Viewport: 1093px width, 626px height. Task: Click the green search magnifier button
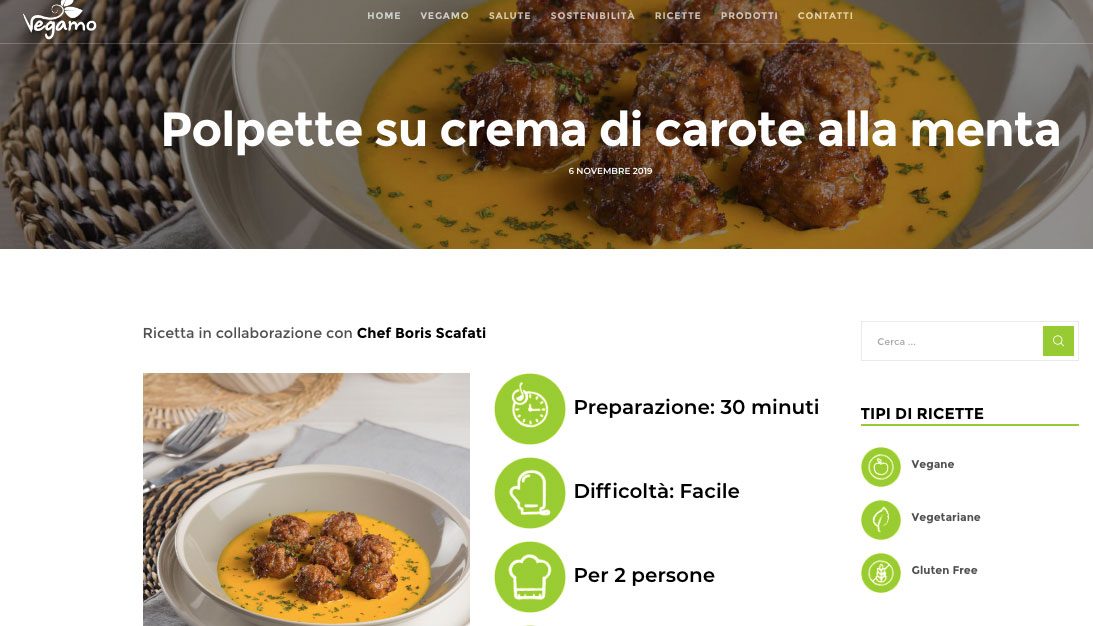[1057, 341]
